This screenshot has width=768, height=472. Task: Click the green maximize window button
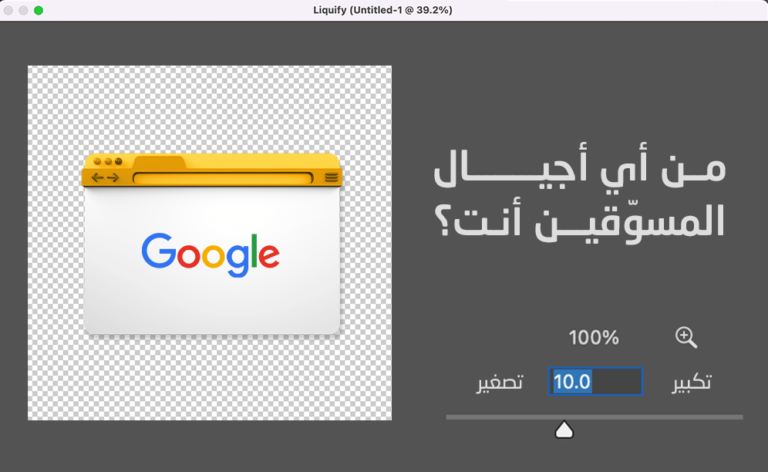[x=38, y=10]
